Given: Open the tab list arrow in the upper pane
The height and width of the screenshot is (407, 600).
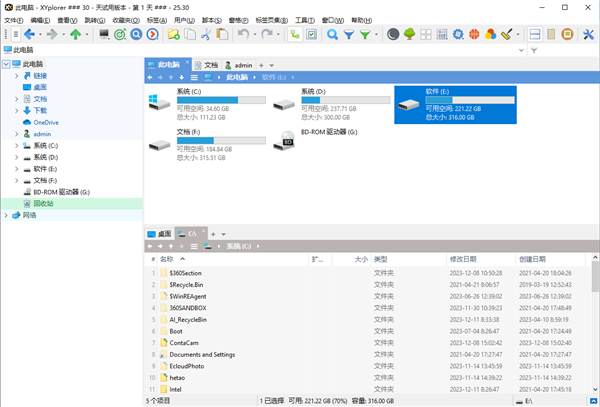Looking at the screenshot, I should pos(272,65).
